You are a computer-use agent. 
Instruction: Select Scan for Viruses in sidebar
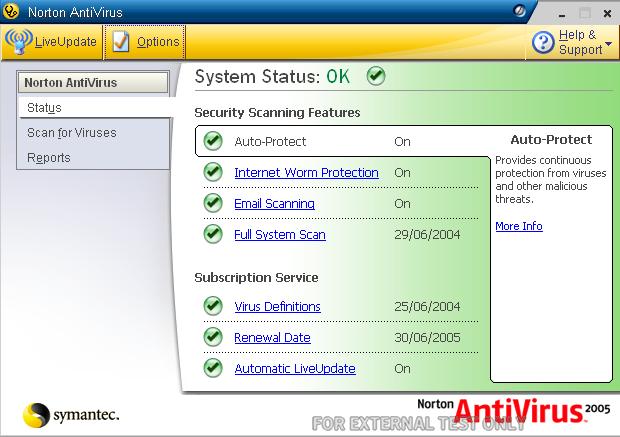pyautogui.click(x=72, y=132)
